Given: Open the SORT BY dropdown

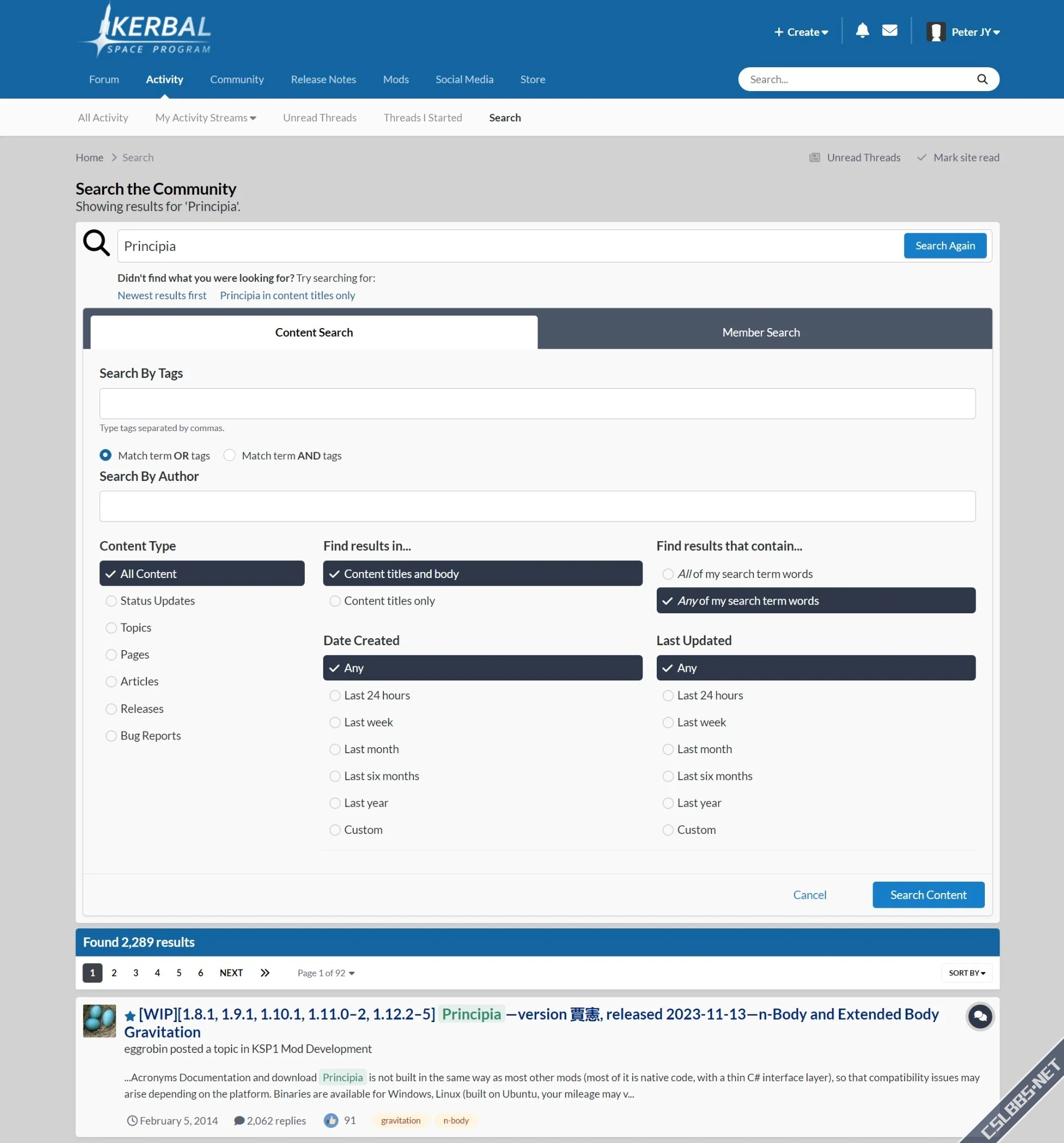Looking at the screenshot, I should pos(967,973).
